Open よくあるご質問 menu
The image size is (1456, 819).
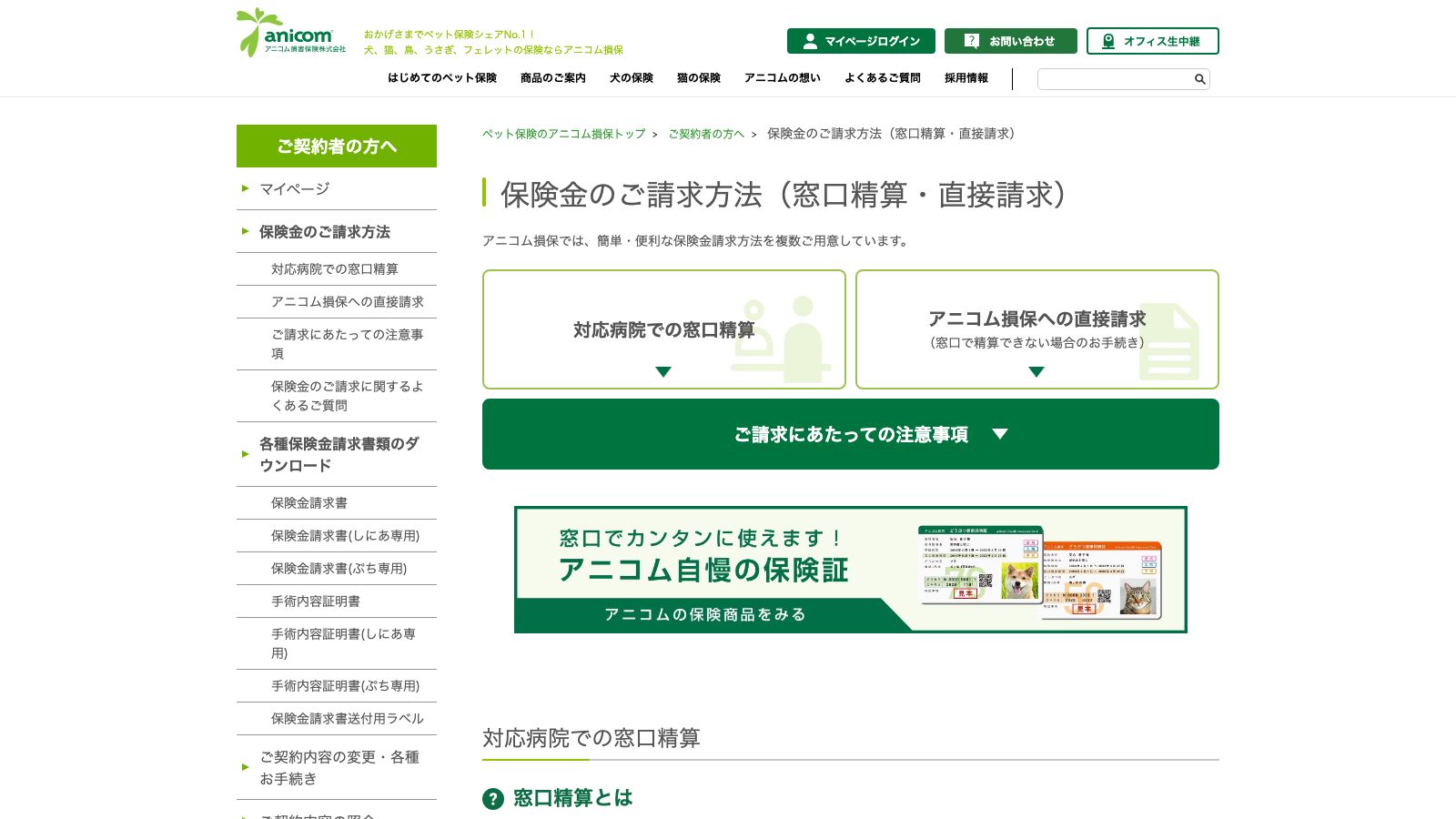coord(883,78)
